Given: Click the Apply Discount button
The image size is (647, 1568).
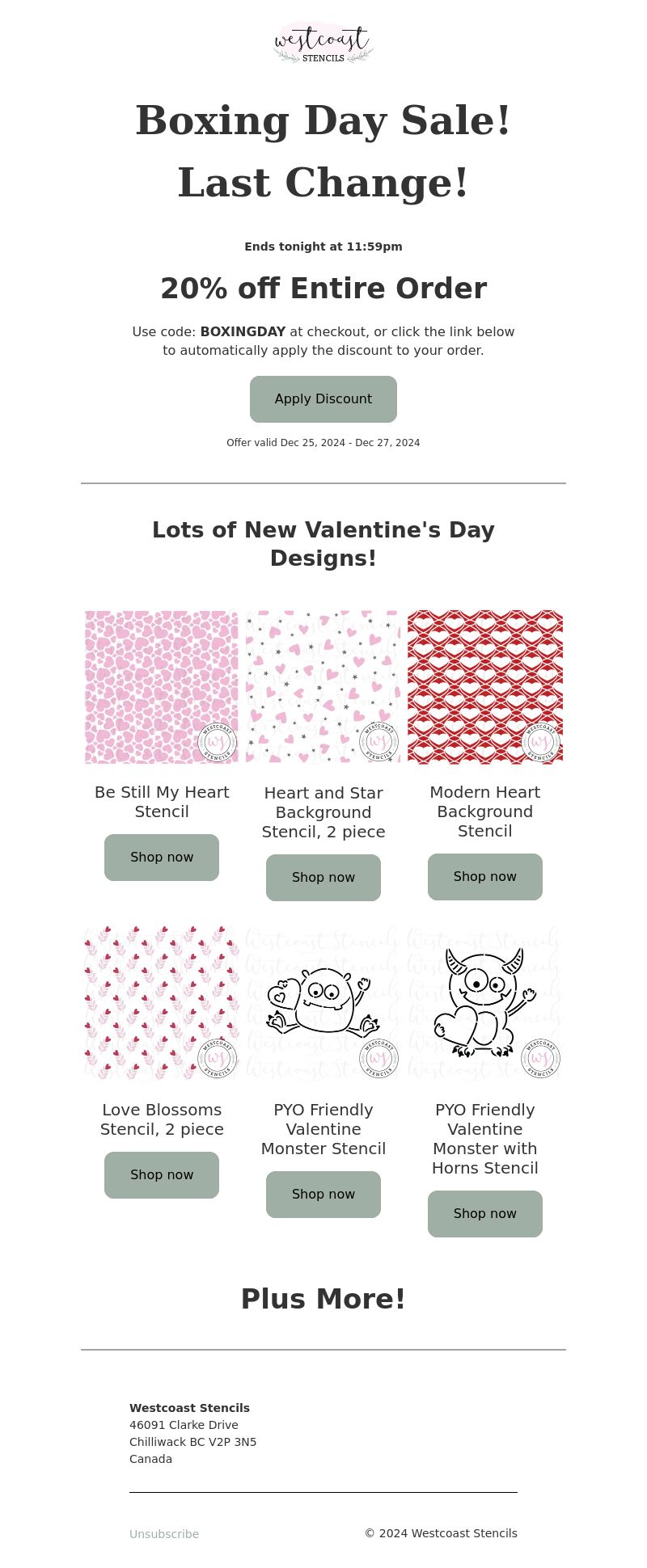Looking at the screenshot, I should [x=323, y=399].
